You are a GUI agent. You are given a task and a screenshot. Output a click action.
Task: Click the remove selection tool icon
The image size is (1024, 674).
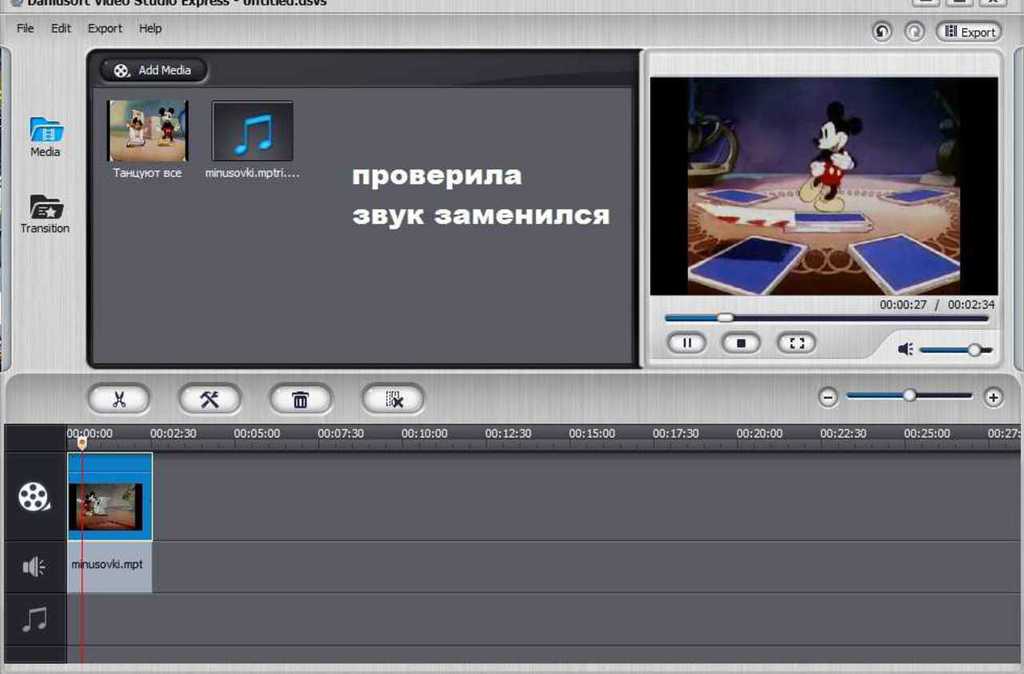pyautogui.click(x=393, y=399)
